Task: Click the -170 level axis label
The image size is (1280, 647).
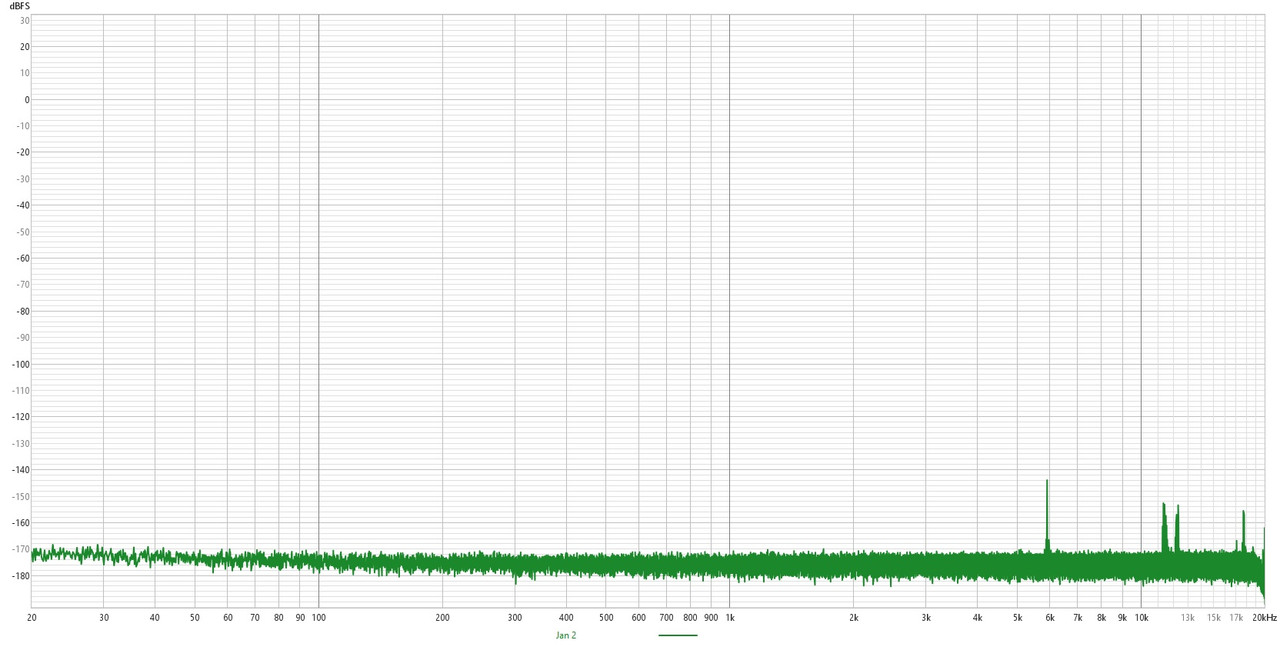Action: pos(20,550)
